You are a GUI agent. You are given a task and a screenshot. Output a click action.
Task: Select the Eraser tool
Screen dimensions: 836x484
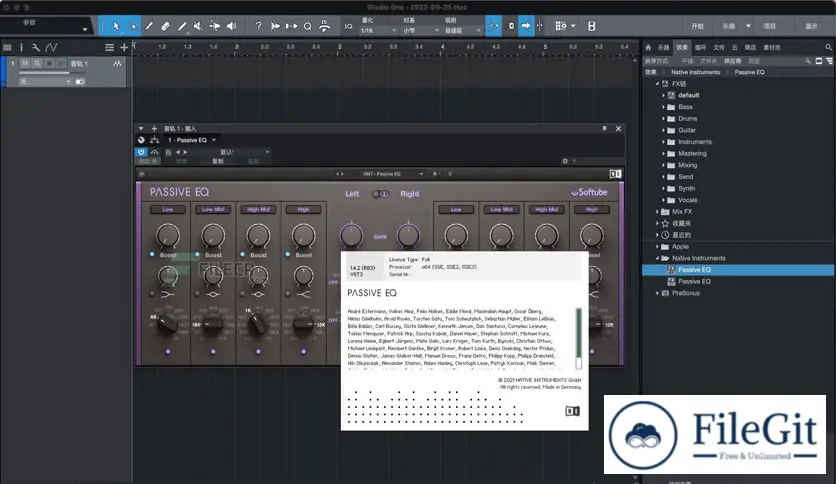click(x=165, y=26)
